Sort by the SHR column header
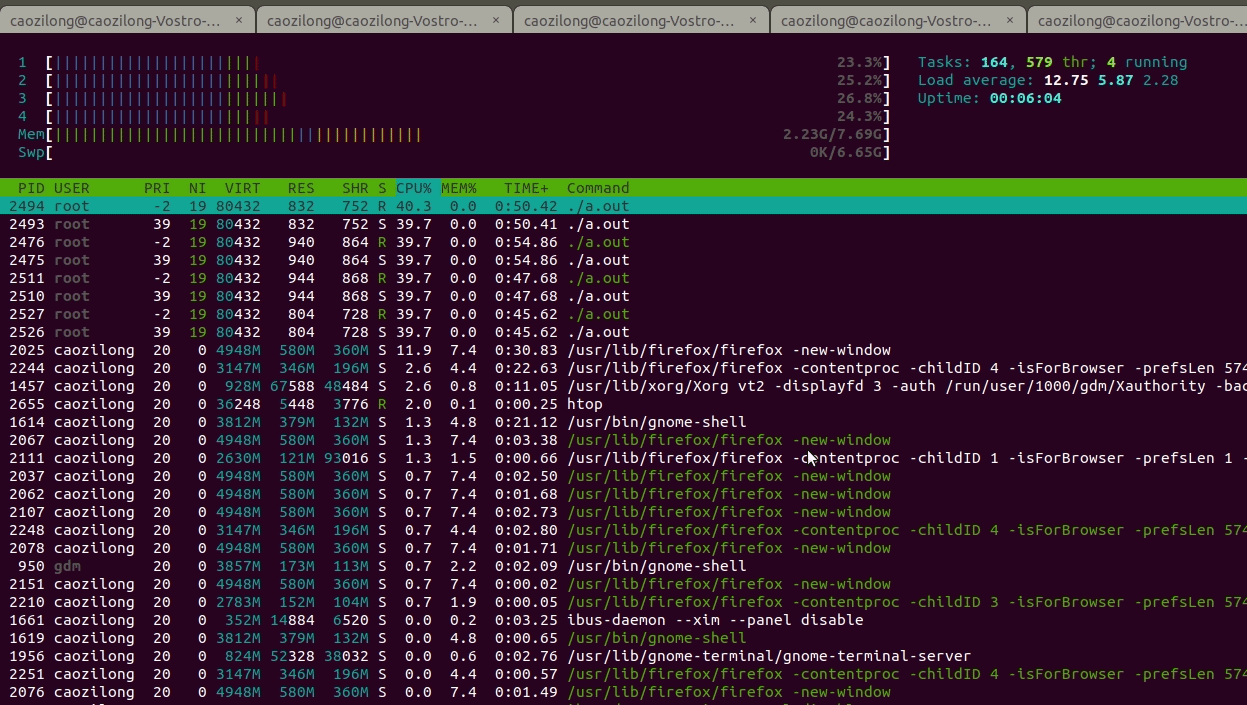 point(355,188)
